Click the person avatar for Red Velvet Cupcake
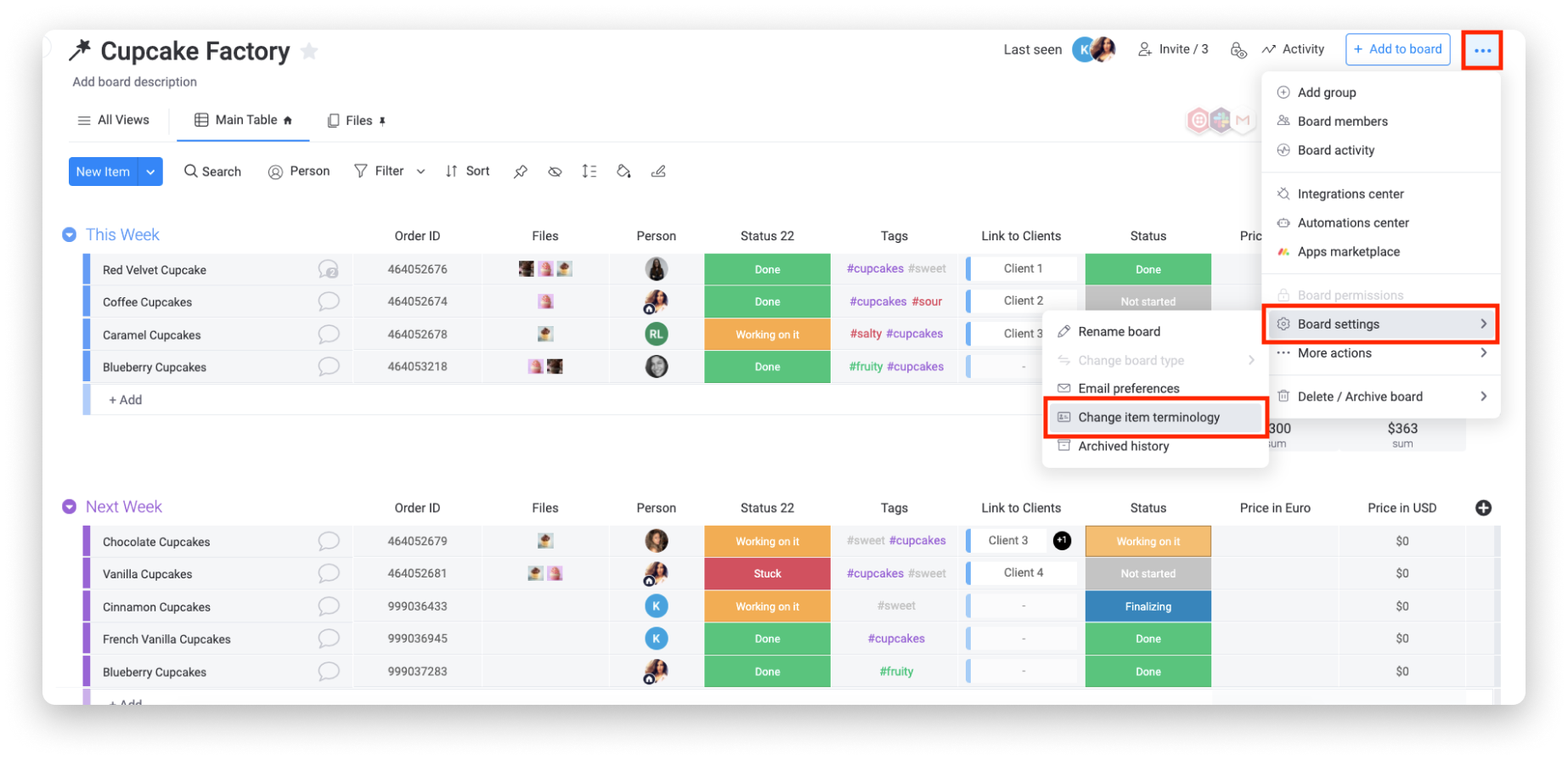 656,269
